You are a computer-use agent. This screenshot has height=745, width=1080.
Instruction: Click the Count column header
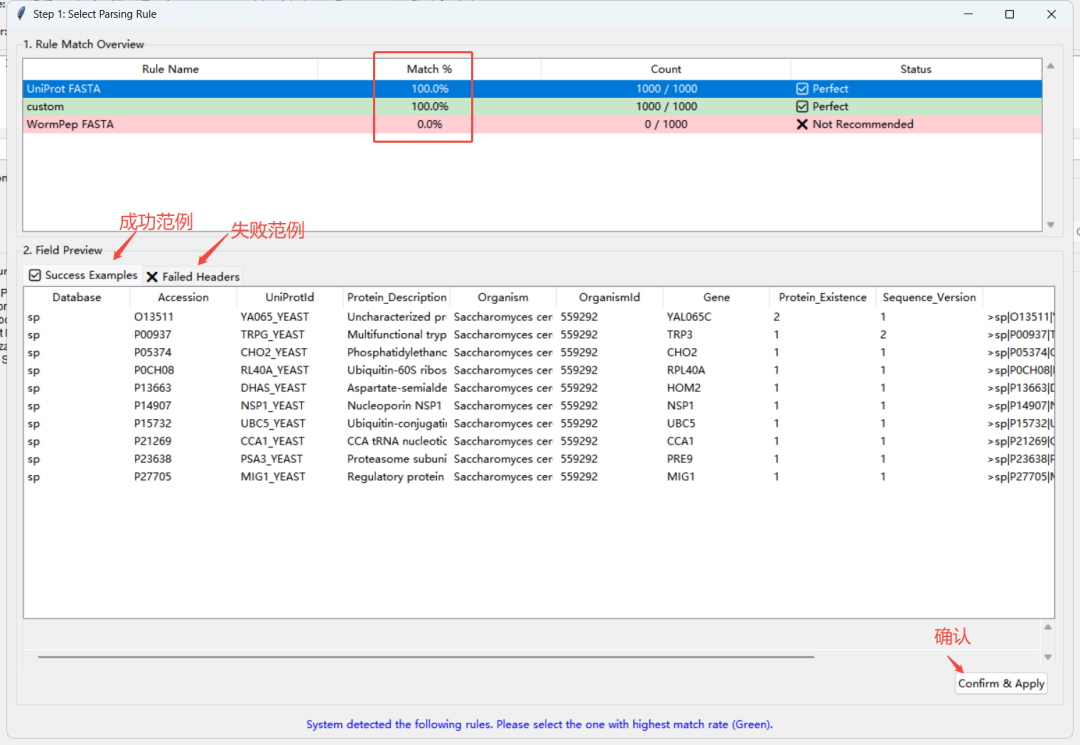click(666, 69)
